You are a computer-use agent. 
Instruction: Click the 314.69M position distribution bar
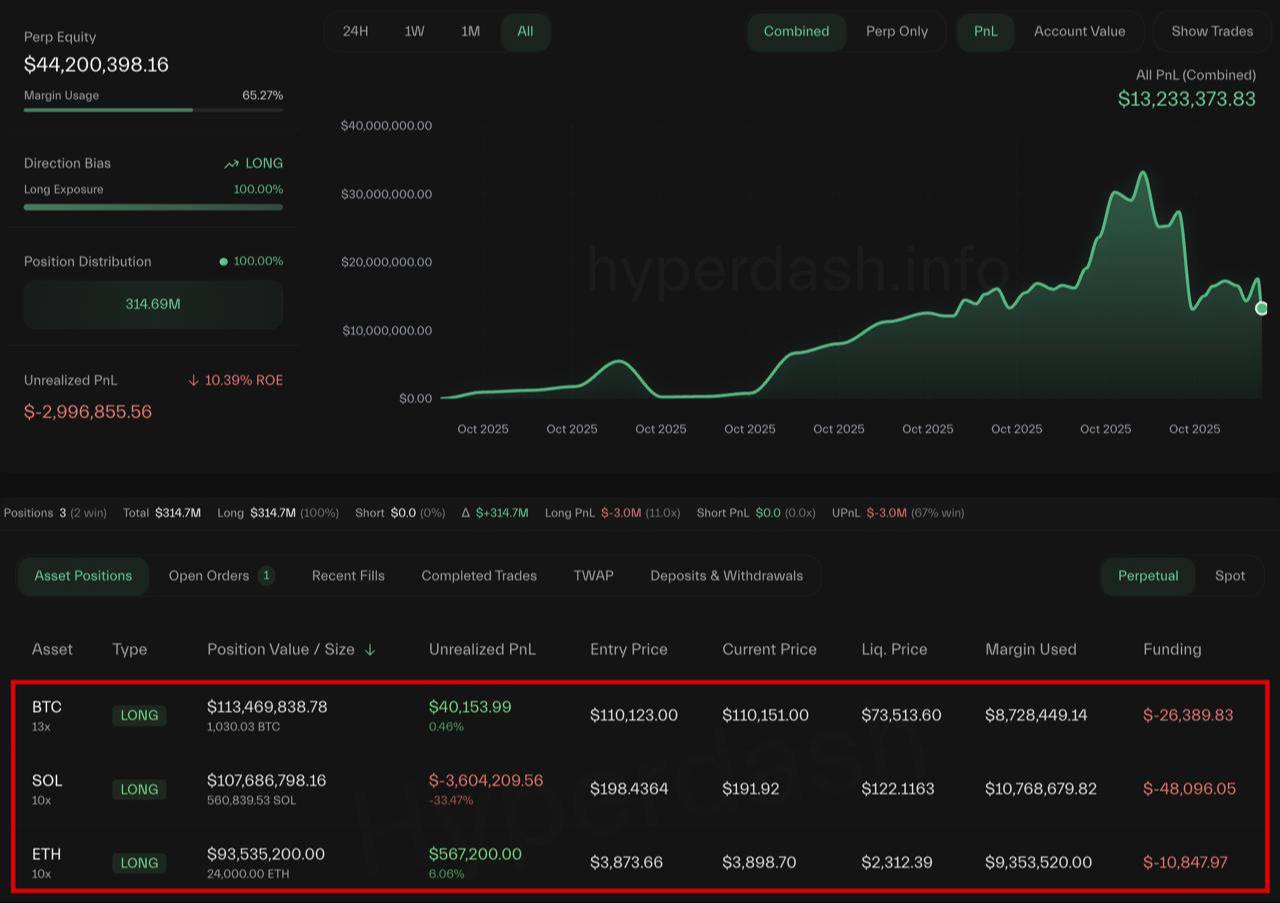point(153,304)
